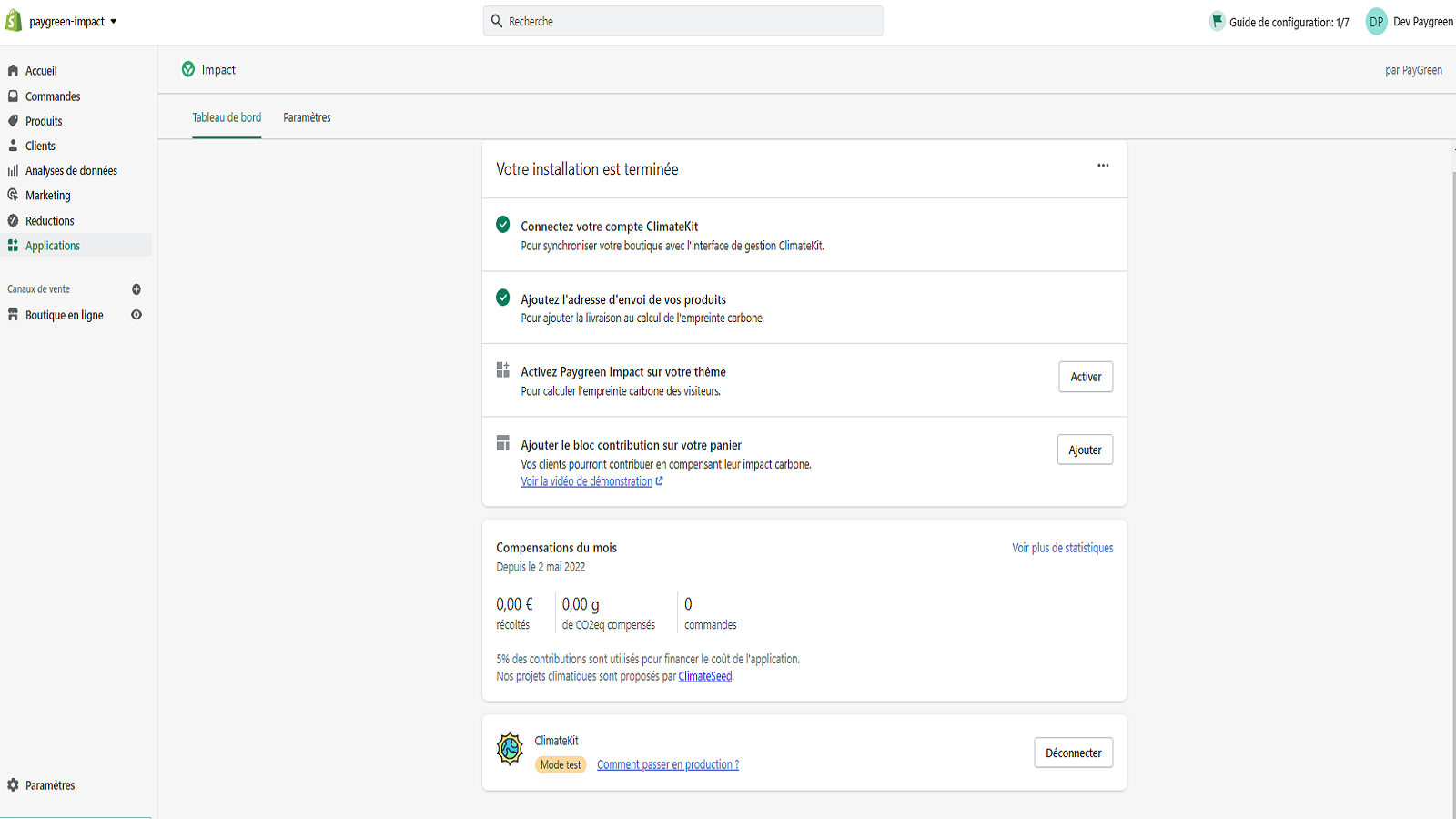The width and height of the screenshot is (1456, 819).
Task: Click the Shopify logo icon
Action: pos(14,21)
